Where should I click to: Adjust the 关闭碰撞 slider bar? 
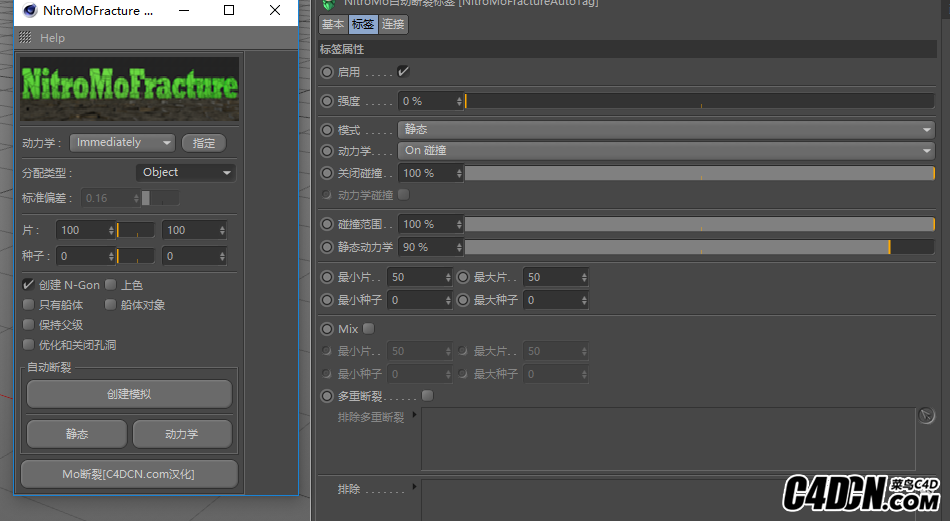[700, 173]
